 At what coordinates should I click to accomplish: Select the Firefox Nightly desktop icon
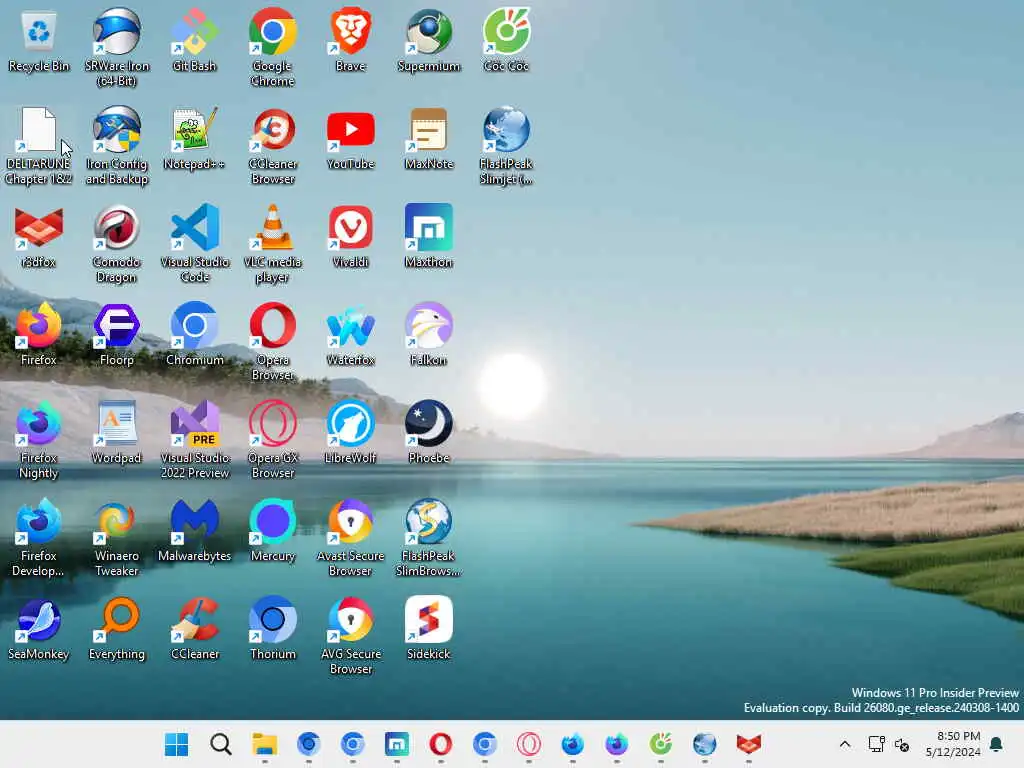click(39, 440)
